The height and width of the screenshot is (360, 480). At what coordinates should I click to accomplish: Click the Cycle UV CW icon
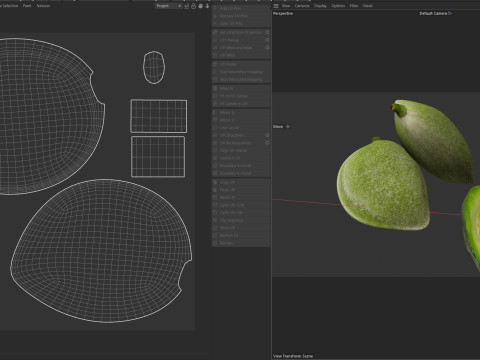(x=215, y=212)
